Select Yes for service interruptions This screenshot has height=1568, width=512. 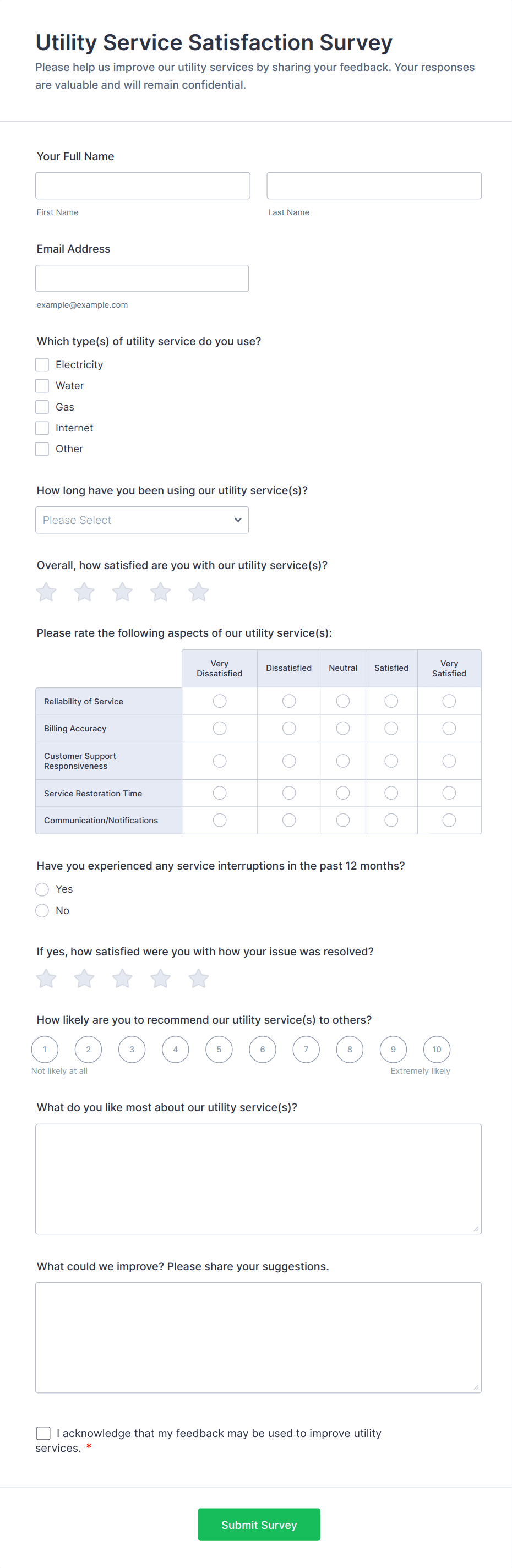[42, 889]
